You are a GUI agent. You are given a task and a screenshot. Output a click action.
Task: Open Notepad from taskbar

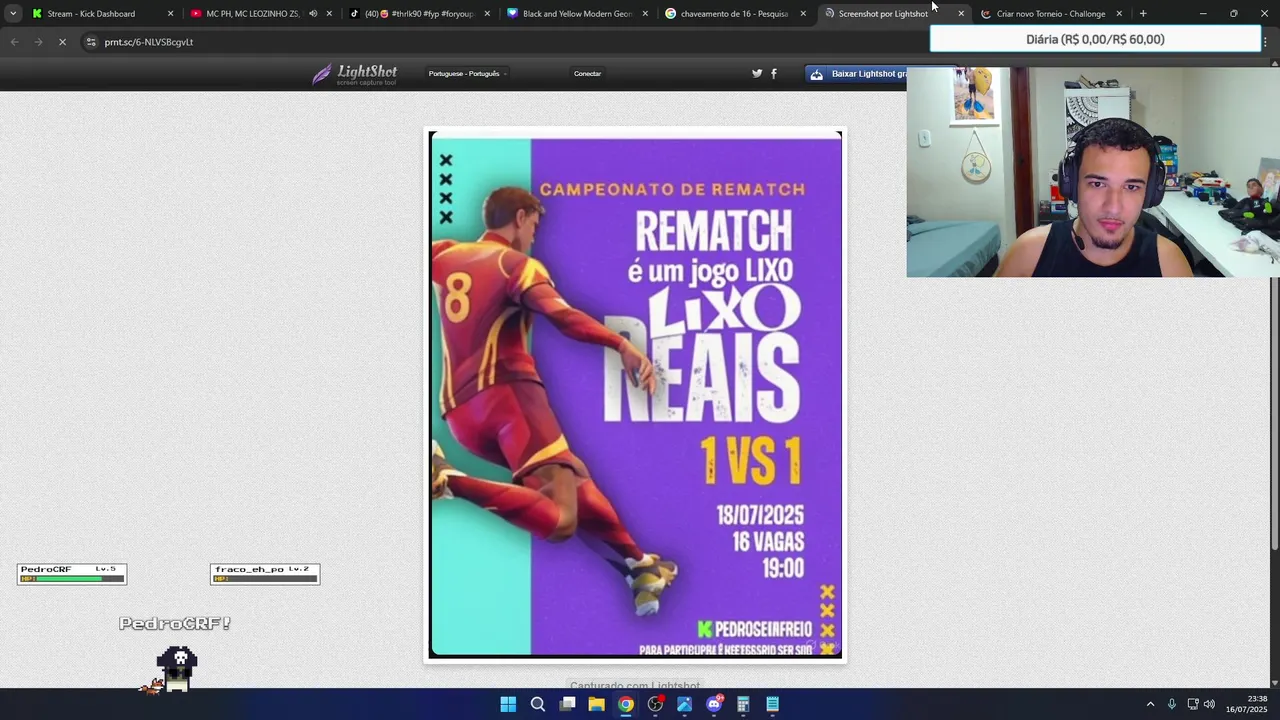coord(772,704)
